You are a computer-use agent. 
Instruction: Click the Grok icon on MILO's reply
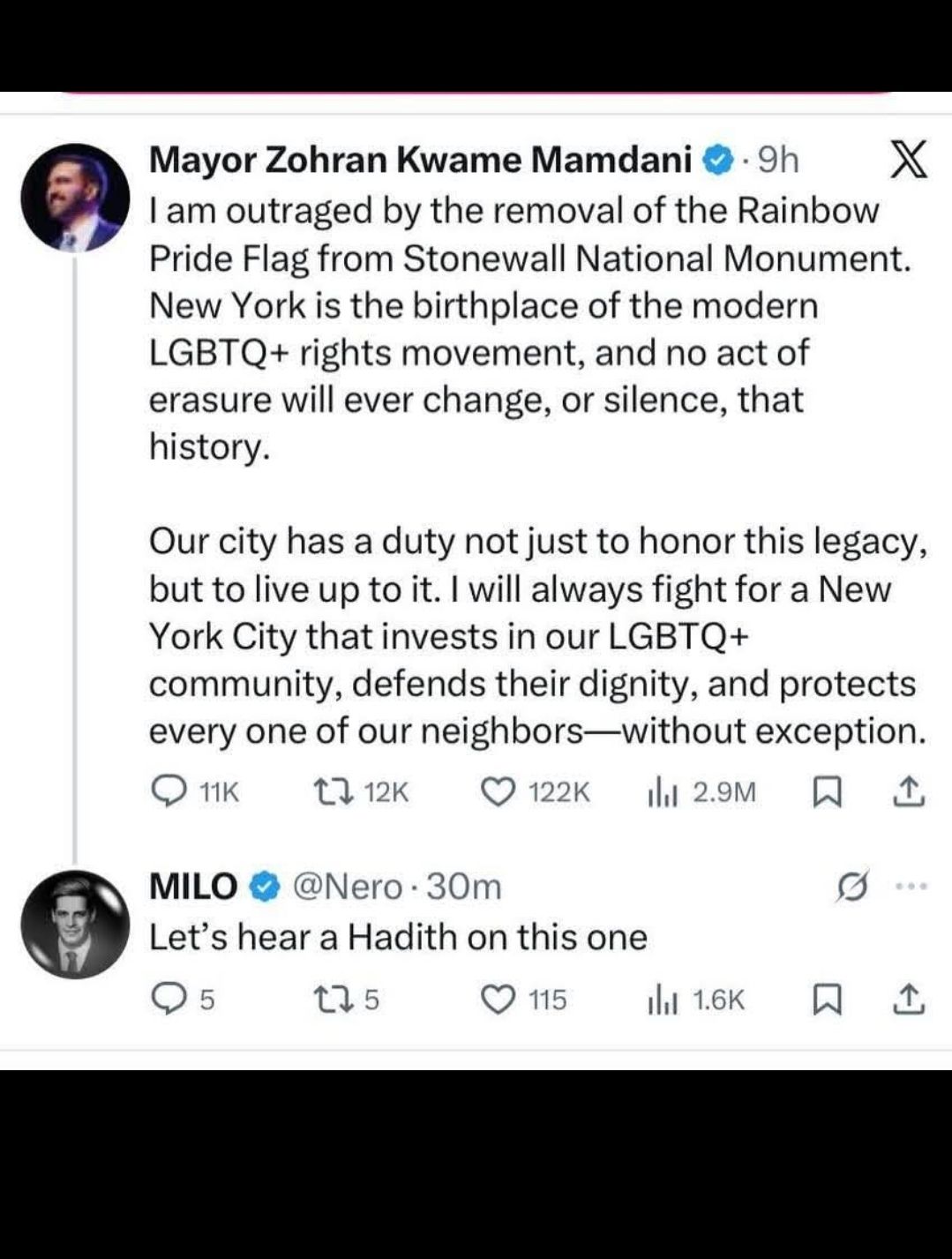coord(853,887)
